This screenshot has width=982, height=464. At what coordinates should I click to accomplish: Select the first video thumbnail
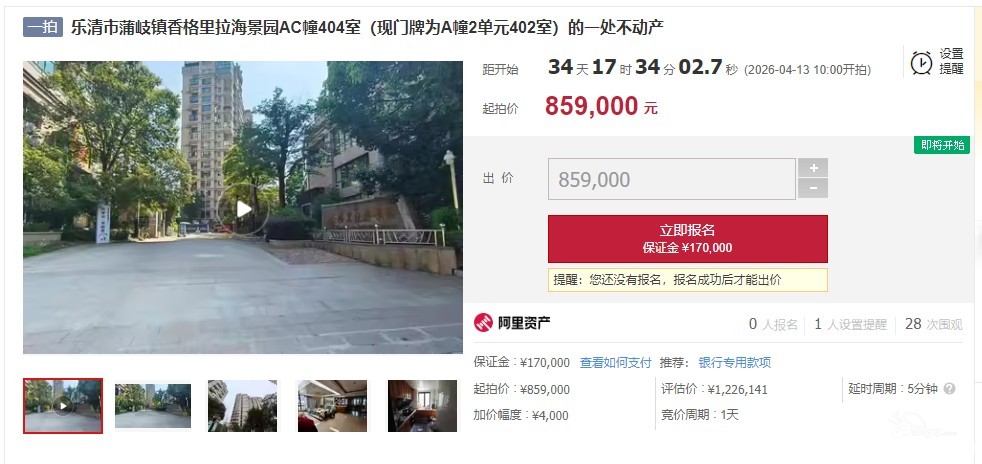coord(63,406)
